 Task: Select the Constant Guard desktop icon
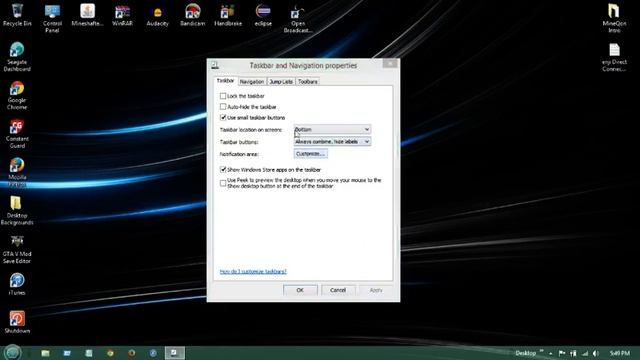[17, 133]
